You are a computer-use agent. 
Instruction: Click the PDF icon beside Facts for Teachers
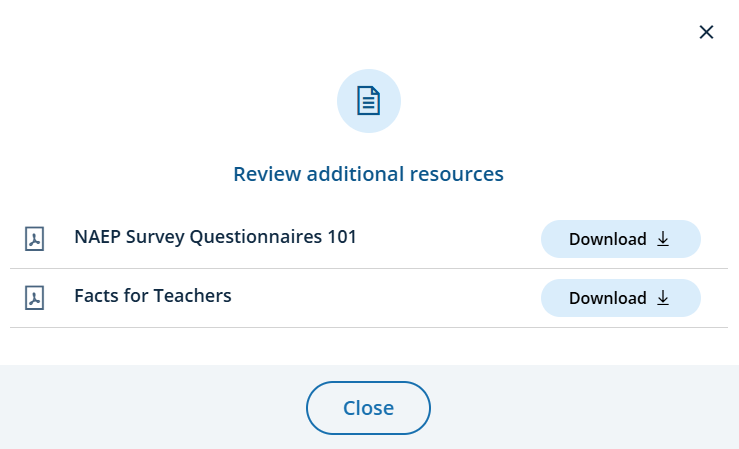click(35, 298)
